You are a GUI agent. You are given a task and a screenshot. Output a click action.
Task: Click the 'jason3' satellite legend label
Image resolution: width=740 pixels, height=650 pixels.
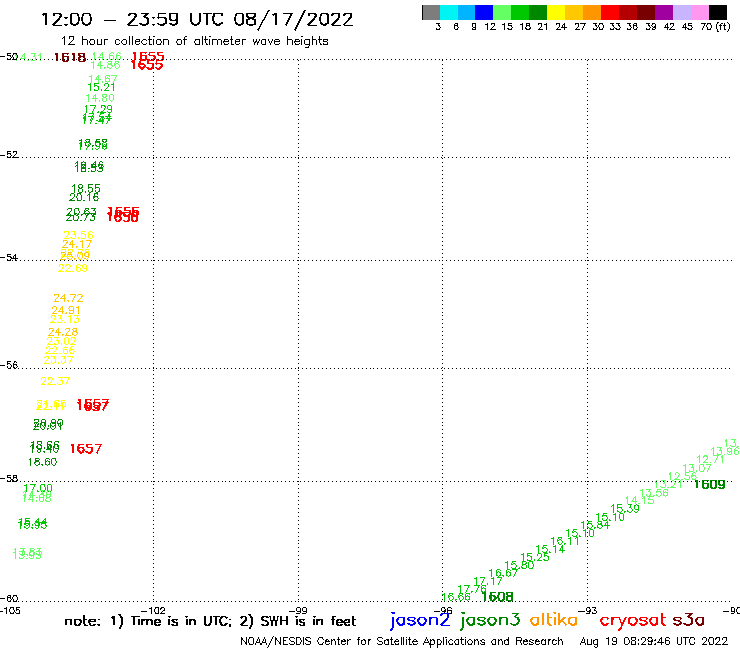click(490, 620)
